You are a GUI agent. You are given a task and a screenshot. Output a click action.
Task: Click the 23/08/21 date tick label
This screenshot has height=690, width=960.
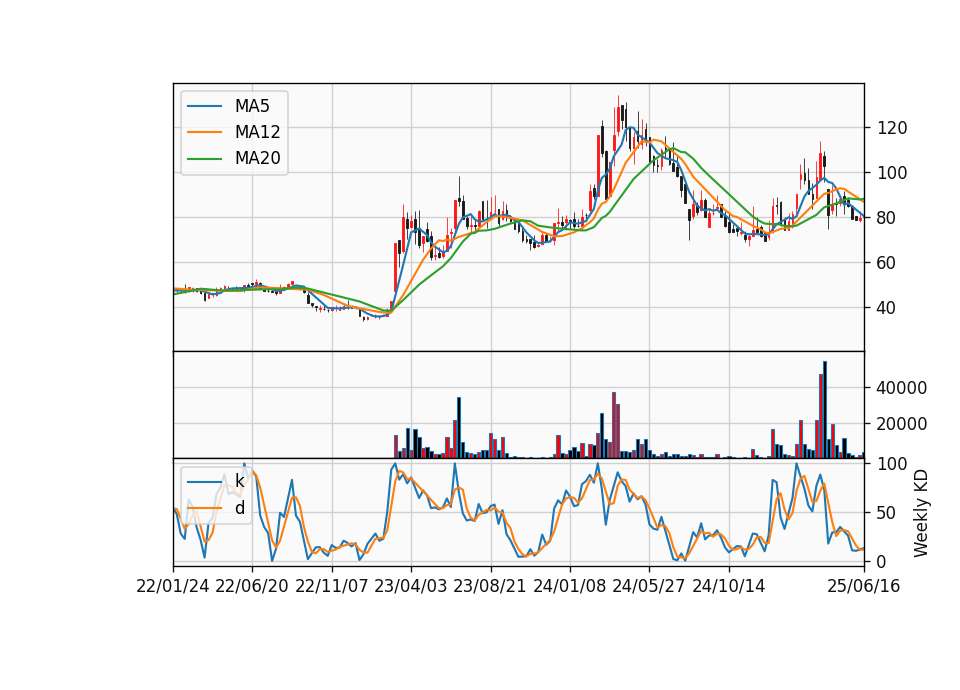tap(490, 586)
